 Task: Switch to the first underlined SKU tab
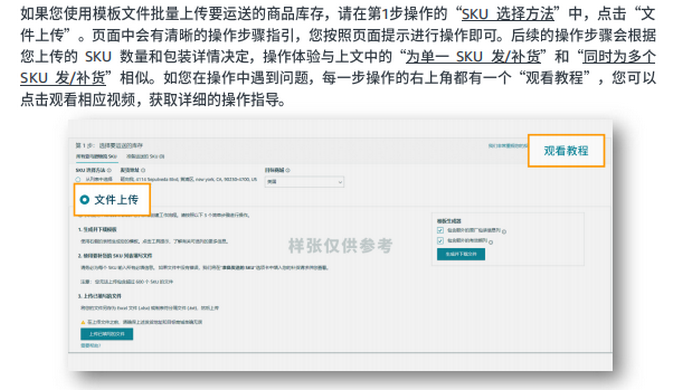[x=96, y=156]
